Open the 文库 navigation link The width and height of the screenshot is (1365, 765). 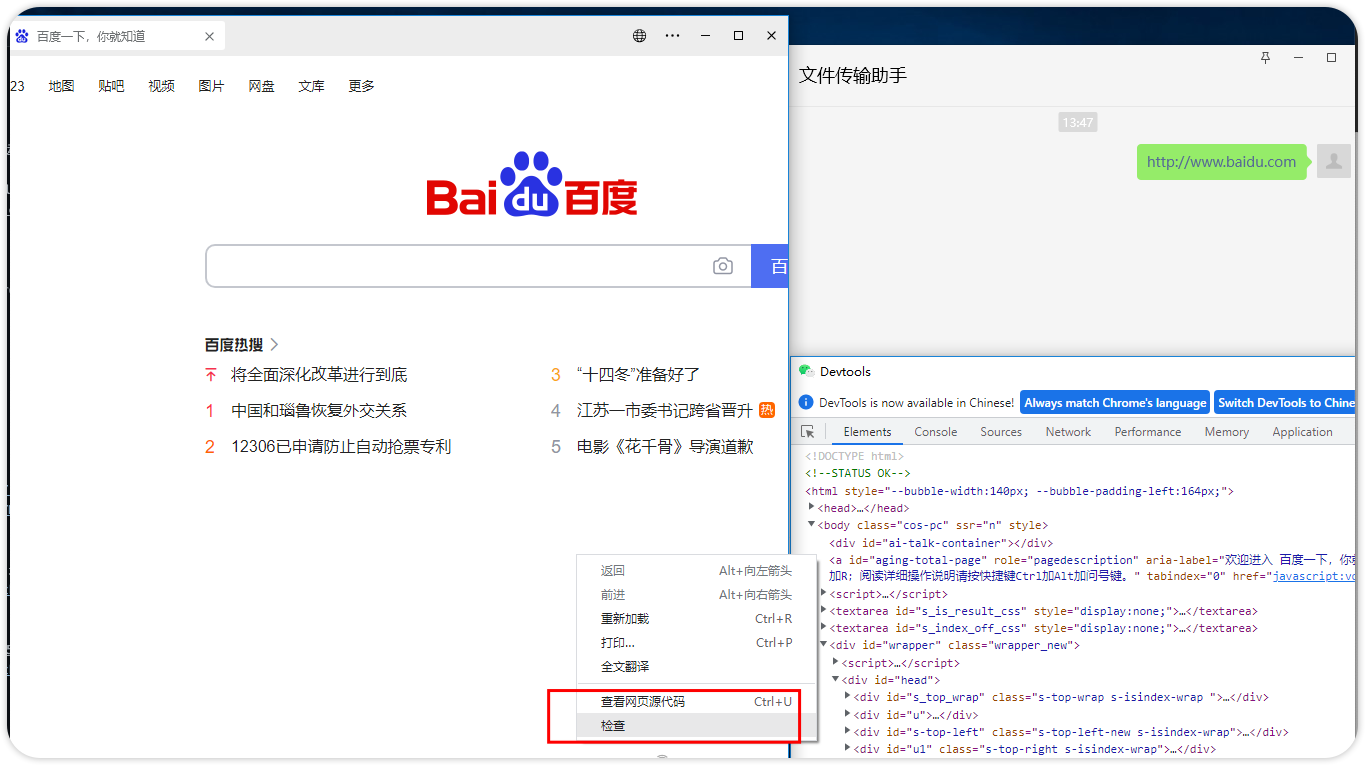[x=311, y=86]
